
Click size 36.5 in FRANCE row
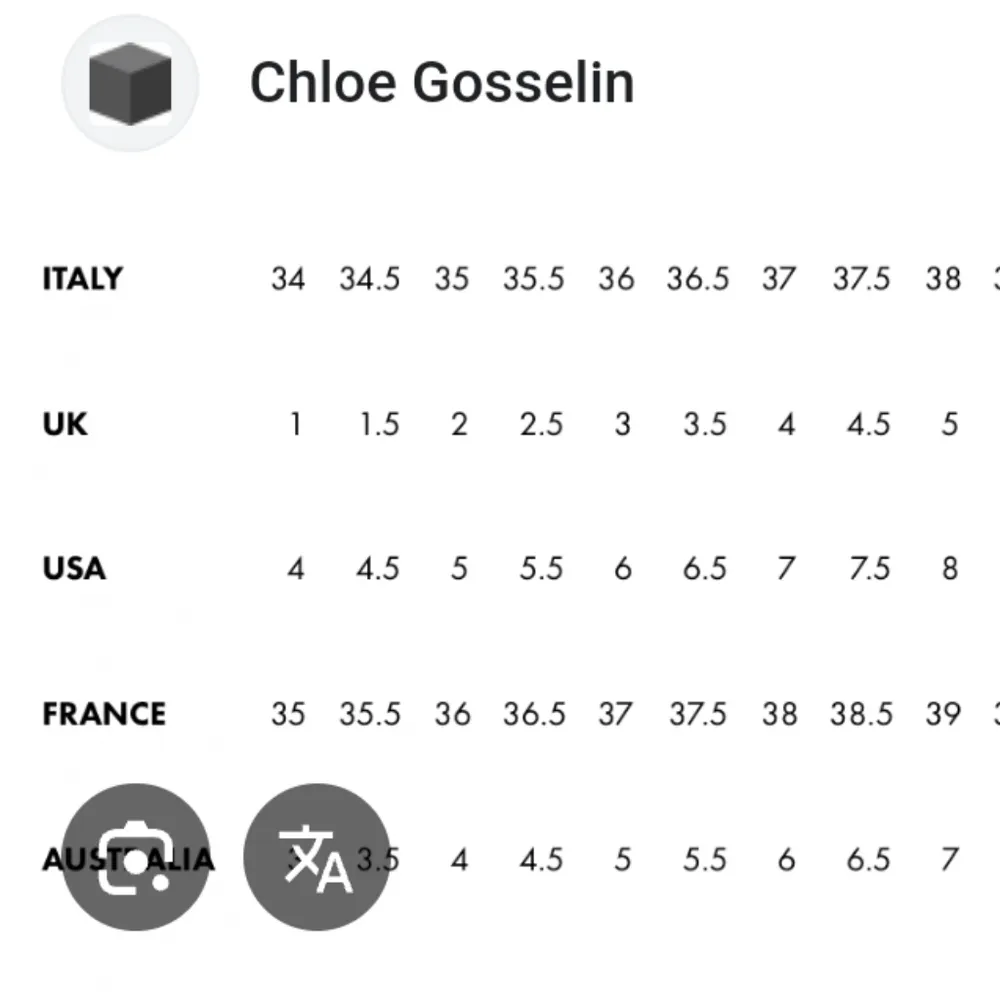point(534,714)
